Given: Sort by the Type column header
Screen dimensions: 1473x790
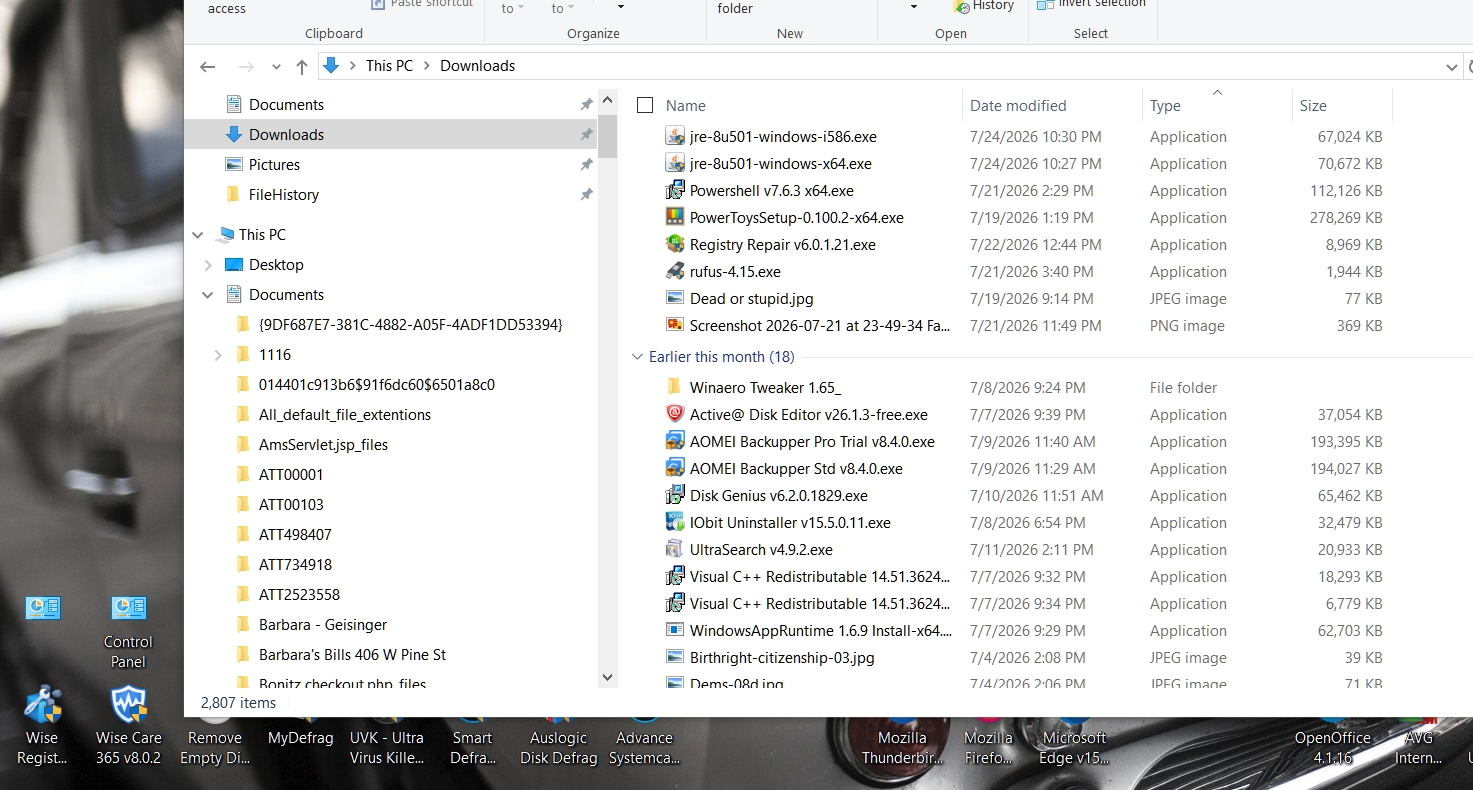Looking at the screenshot, I should (1165, 105).
